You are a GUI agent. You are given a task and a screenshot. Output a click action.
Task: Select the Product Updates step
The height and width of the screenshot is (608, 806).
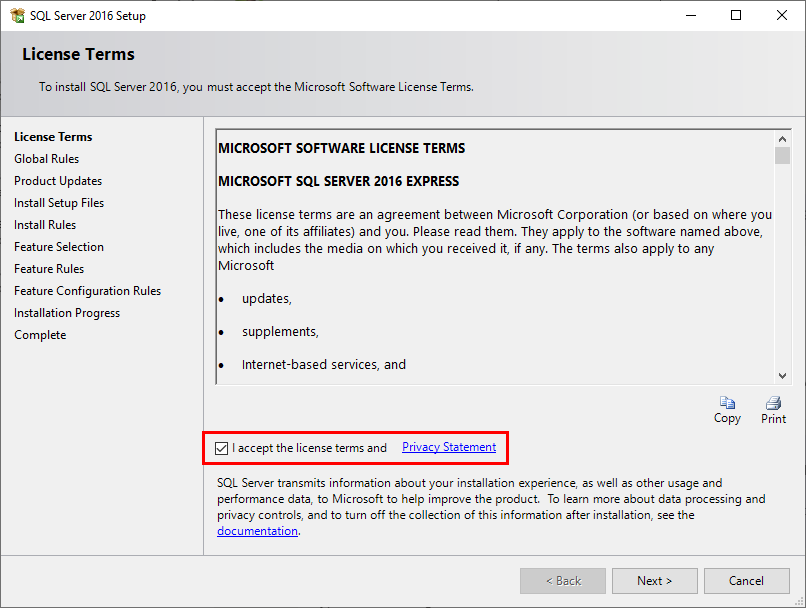point(57,180)
